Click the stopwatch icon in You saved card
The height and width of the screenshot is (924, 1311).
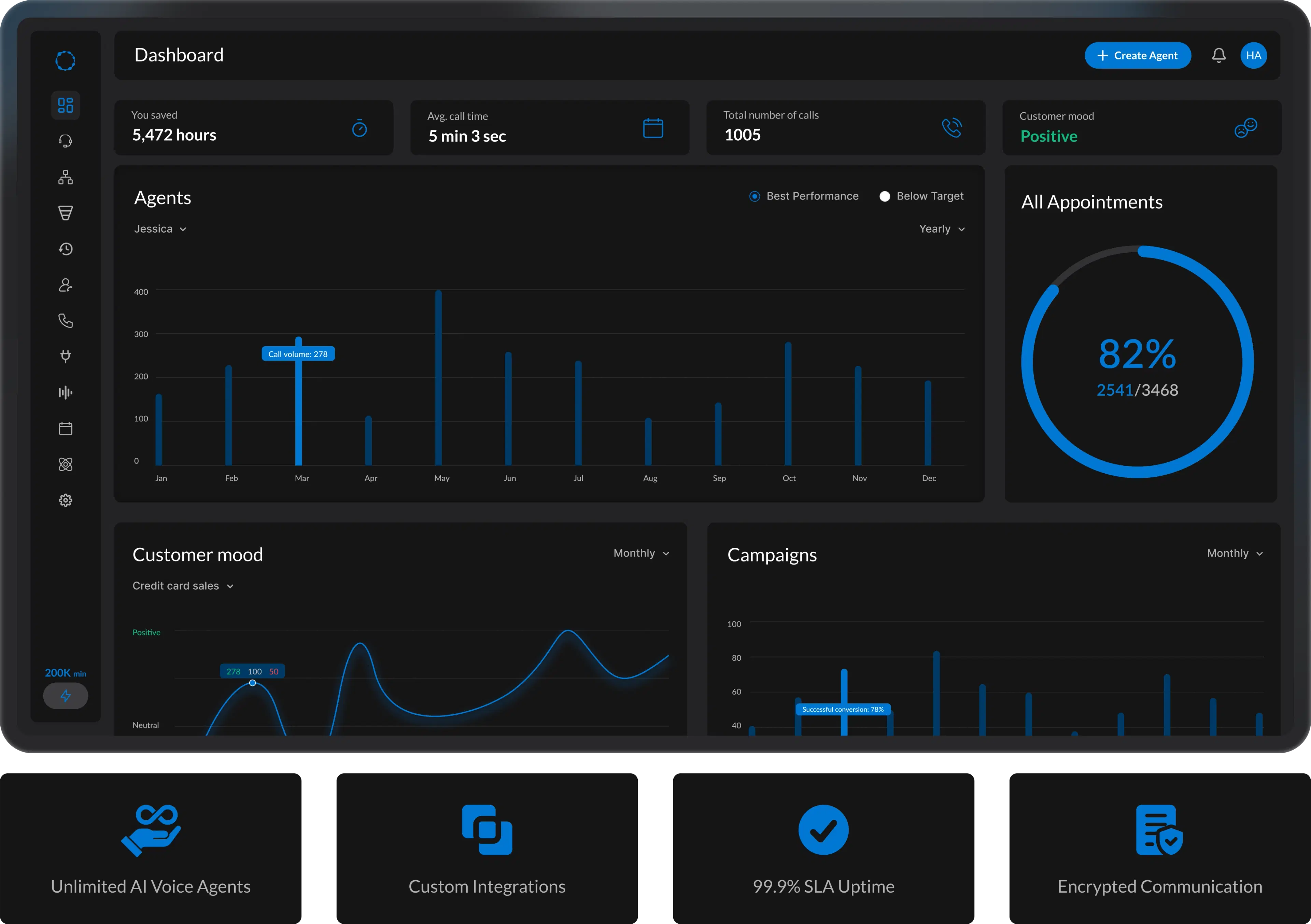click(359, 128)
